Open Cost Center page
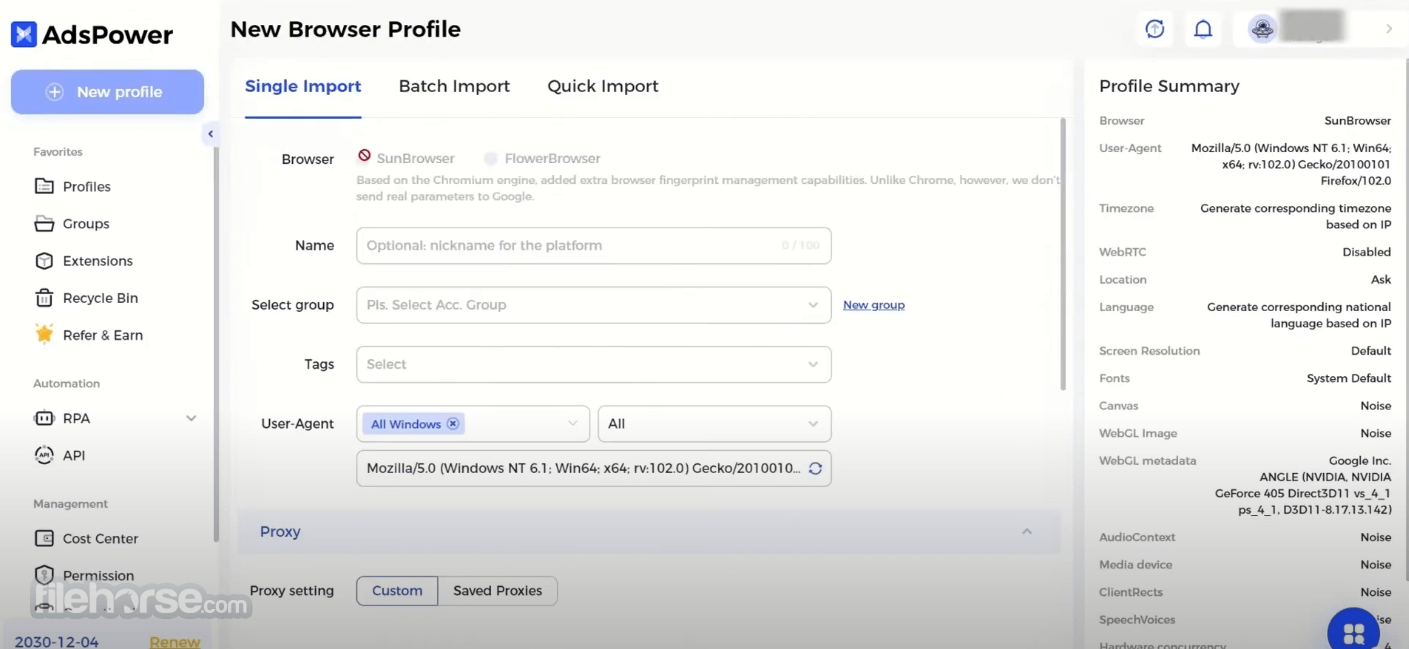 click(x=101, y=539)
